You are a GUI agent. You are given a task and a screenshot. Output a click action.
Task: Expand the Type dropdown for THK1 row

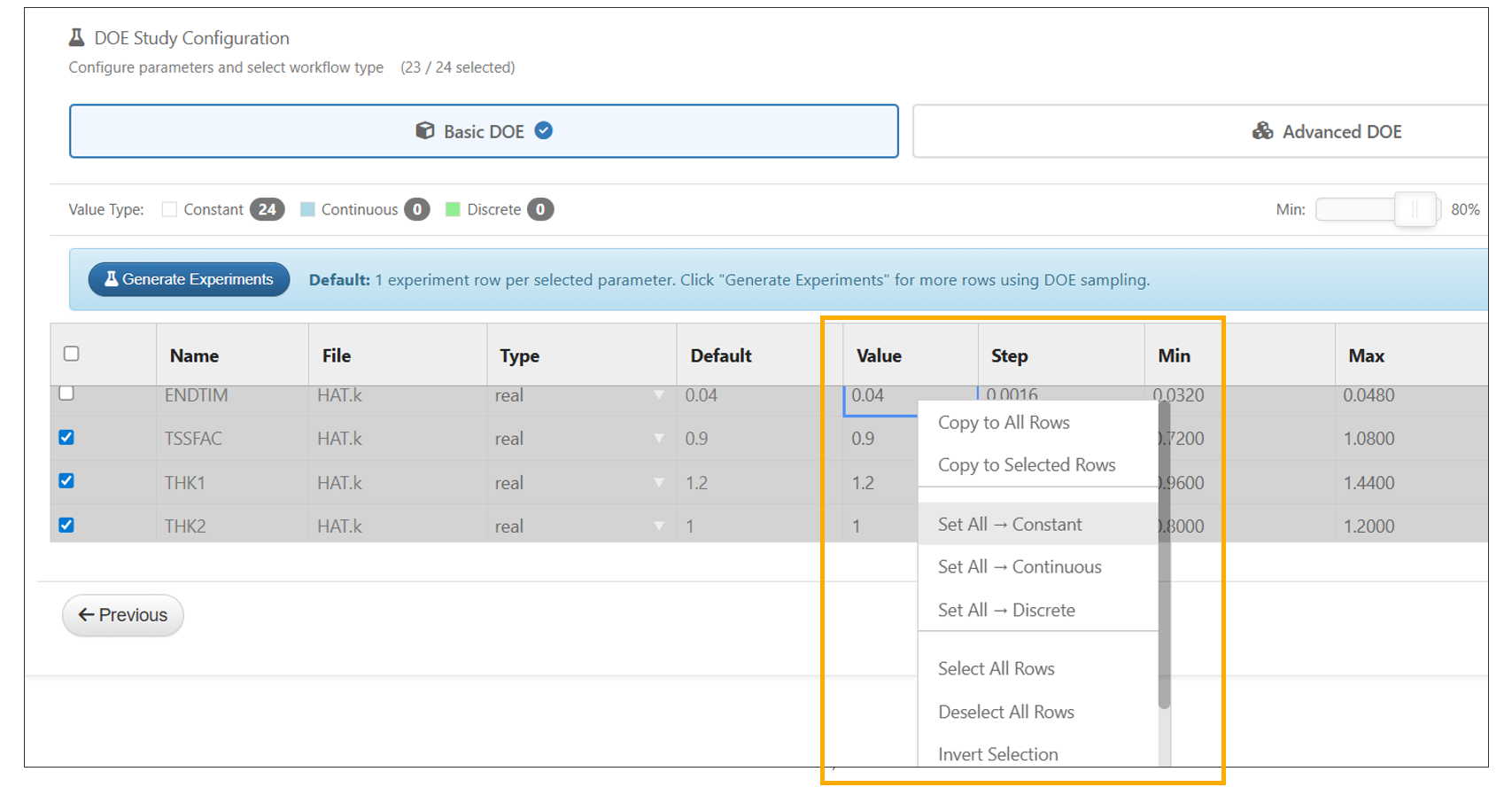tap(658, 483)
